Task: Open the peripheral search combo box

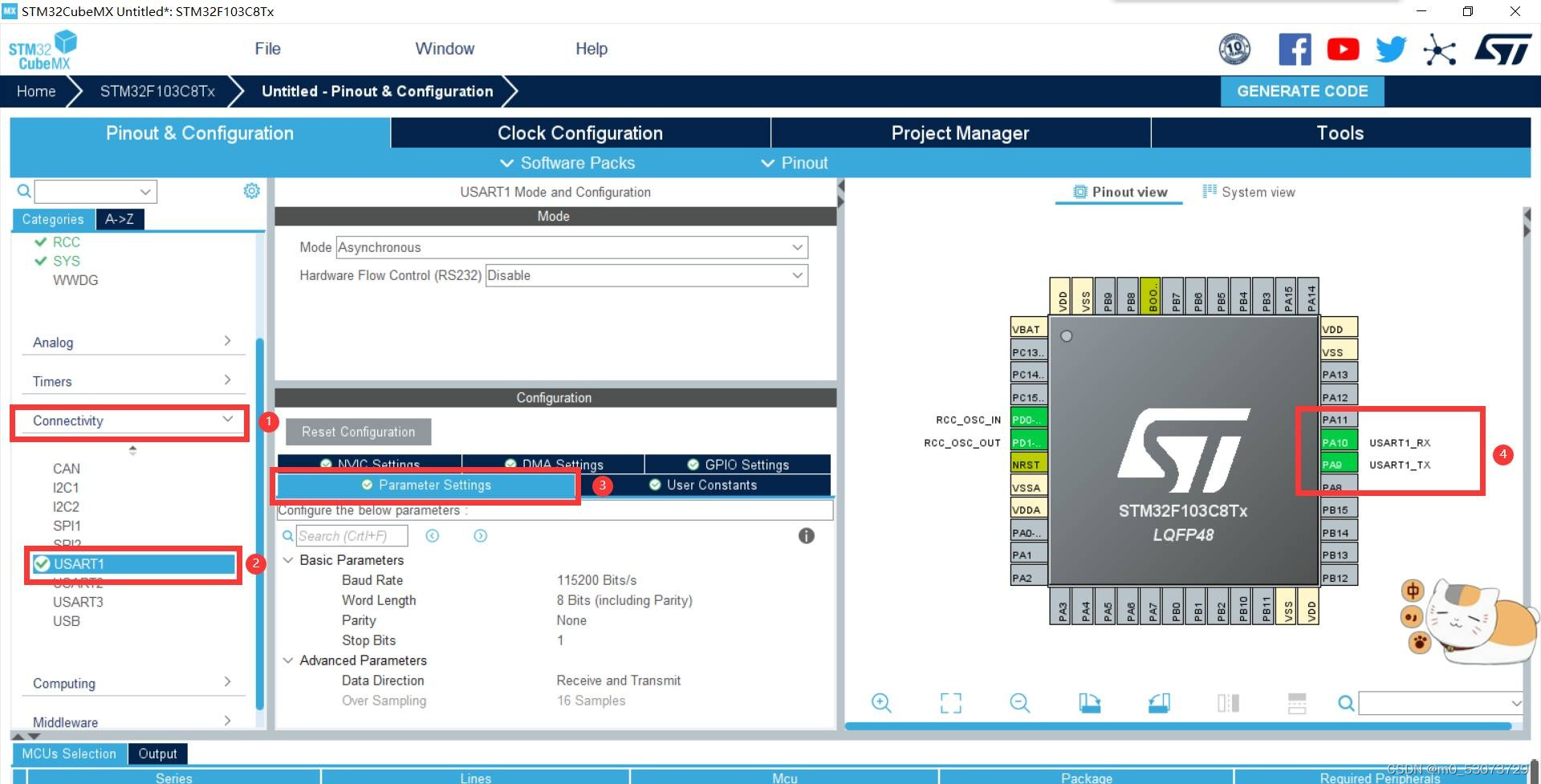Action: click(x=96, y=192)
